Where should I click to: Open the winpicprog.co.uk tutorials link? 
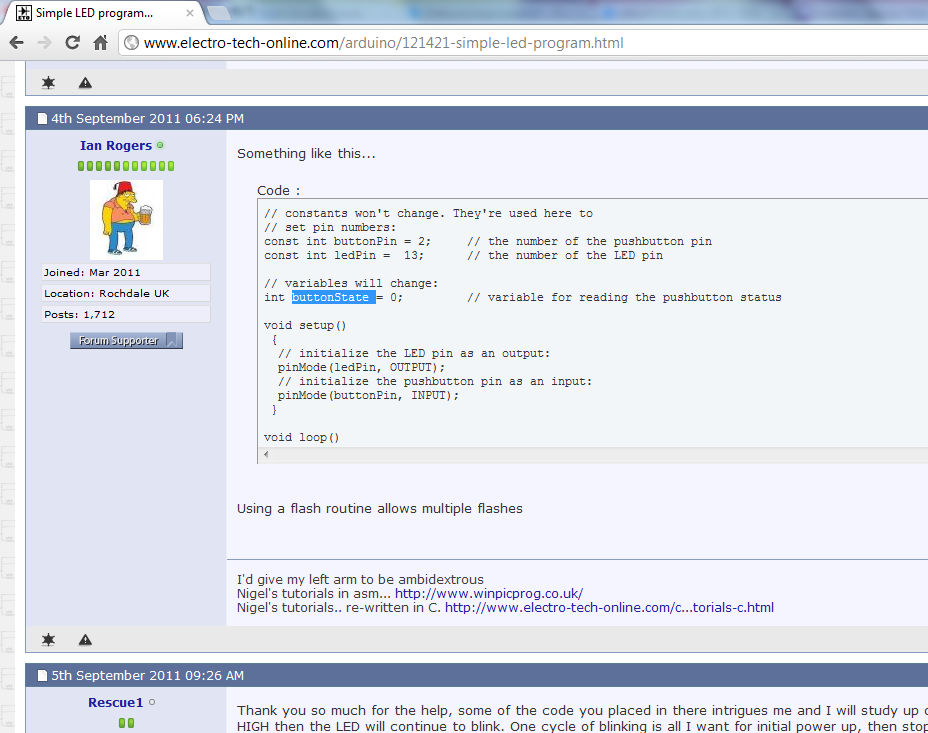pyautogui.click(x=488, y=593)
